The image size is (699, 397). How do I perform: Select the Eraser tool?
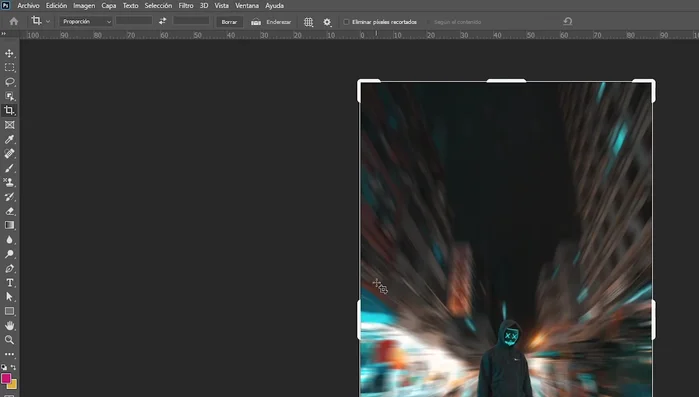click(x=9, y=211)
